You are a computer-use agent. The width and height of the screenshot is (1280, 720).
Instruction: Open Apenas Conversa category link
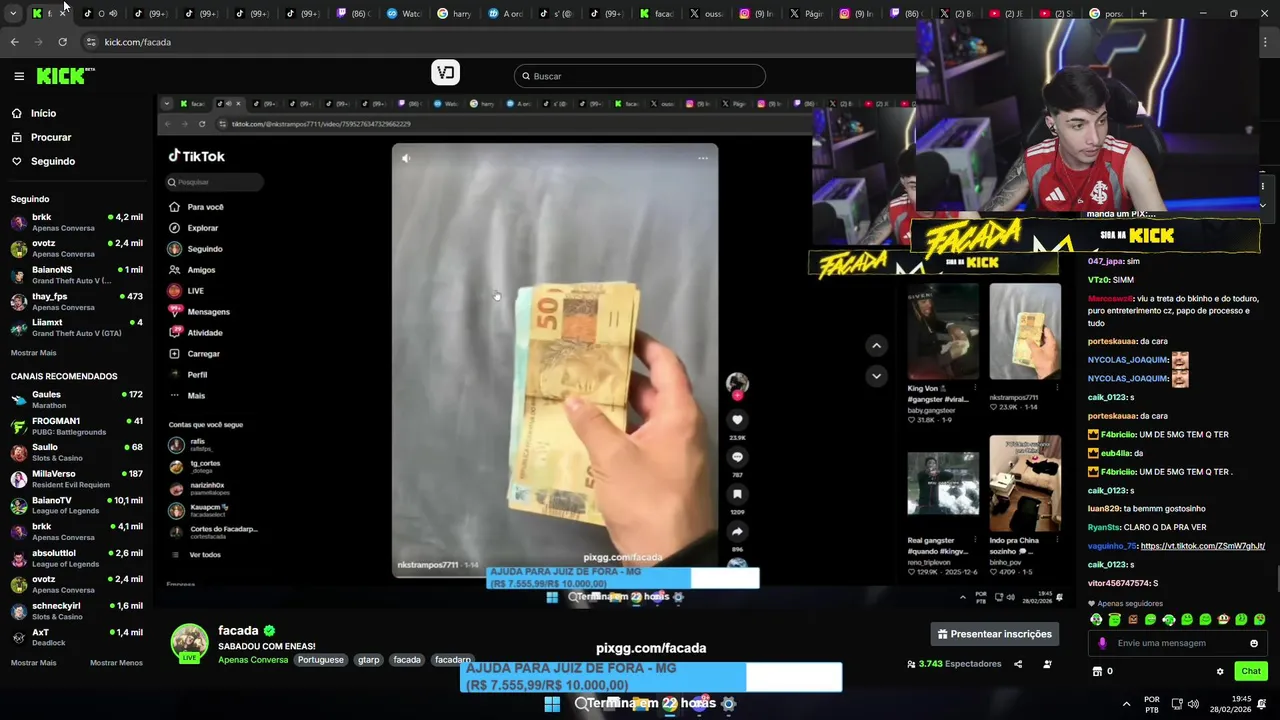pyautogui.click(x=253, y=660)
